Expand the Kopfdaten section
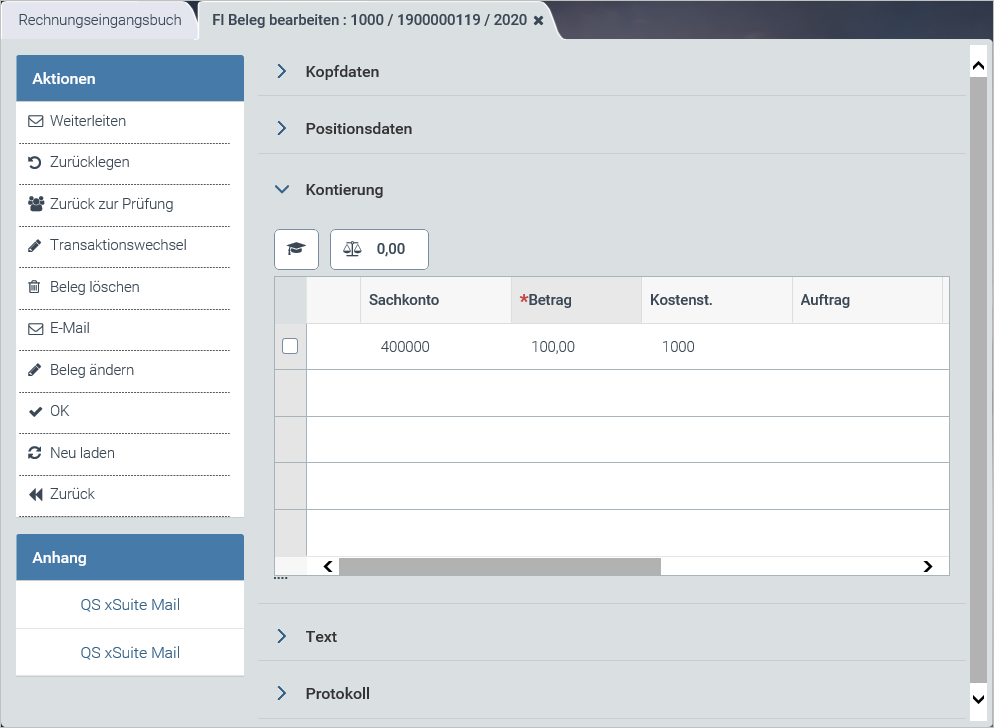The image size is (994, 728). 282,72
